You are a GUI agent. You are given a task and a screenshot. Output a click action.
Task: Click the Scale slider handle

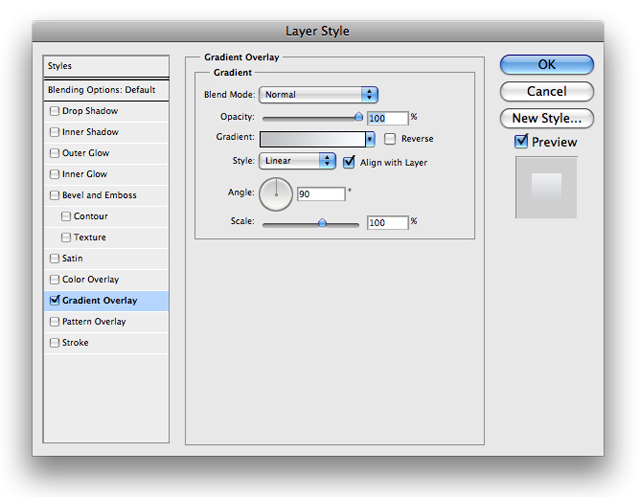tap(322, 222)
